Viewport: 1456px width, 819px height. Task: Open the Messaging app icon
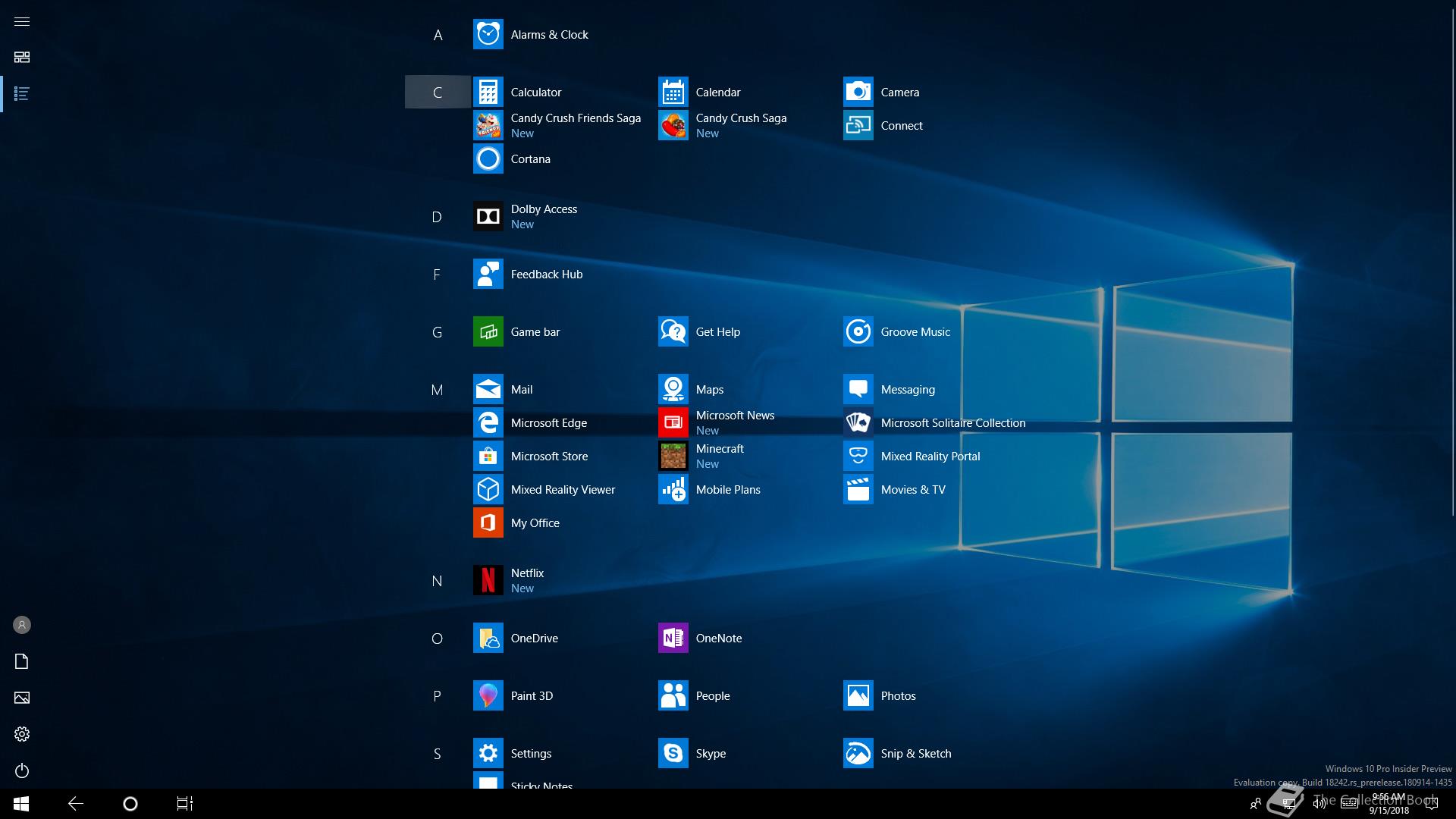click(858, 389)
